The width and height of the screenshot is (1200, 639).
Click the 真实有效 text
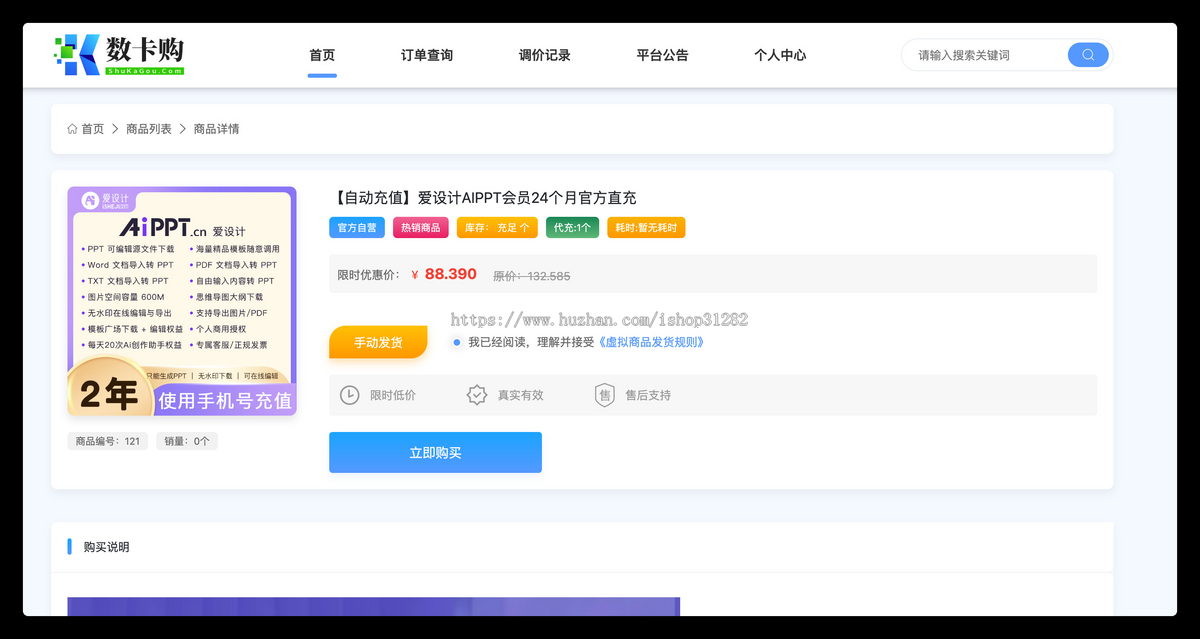(x=521, y=395)
